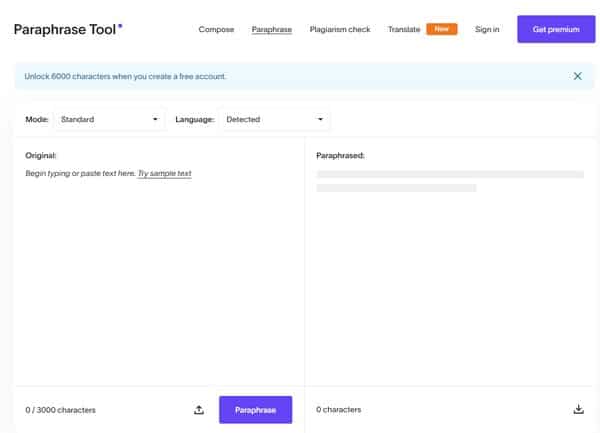This screenshot has width=600, height=433.
Task: Click the 0 / 3000 characters counter
Action: click(x=60, y=410)
